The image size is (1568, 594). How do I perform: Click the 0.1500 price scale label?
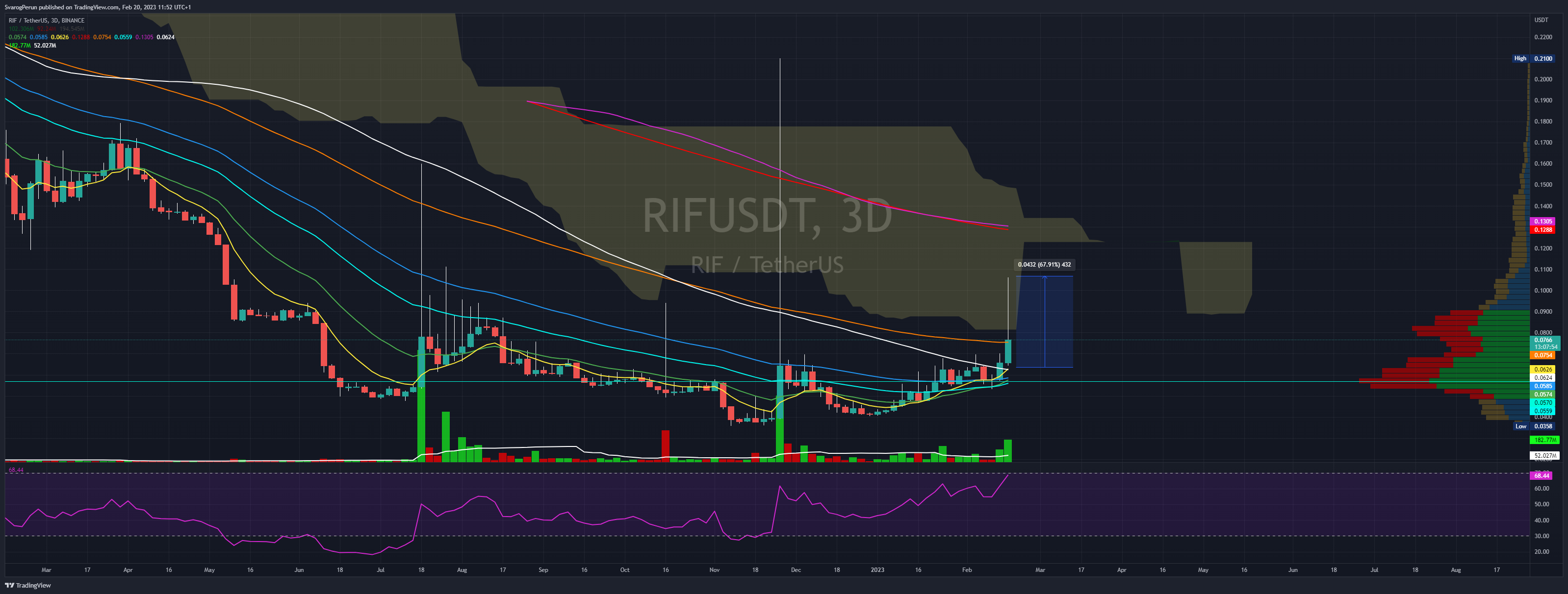pos(1543,185)
